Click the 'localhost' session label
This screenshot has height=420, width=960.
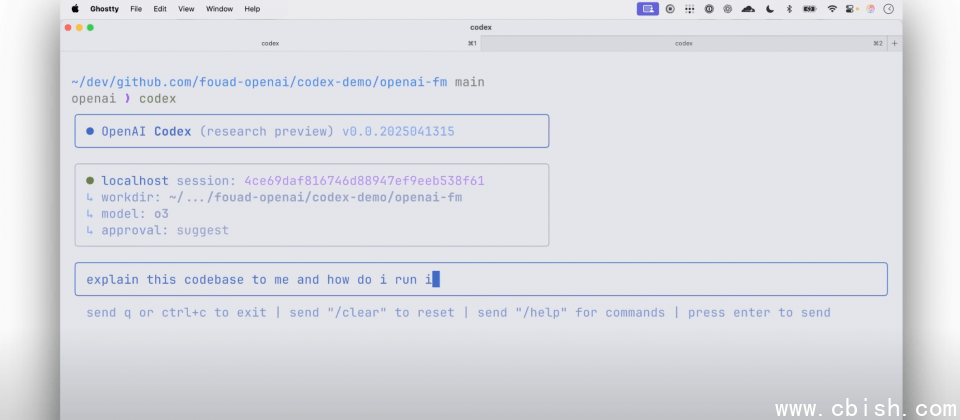135,181
